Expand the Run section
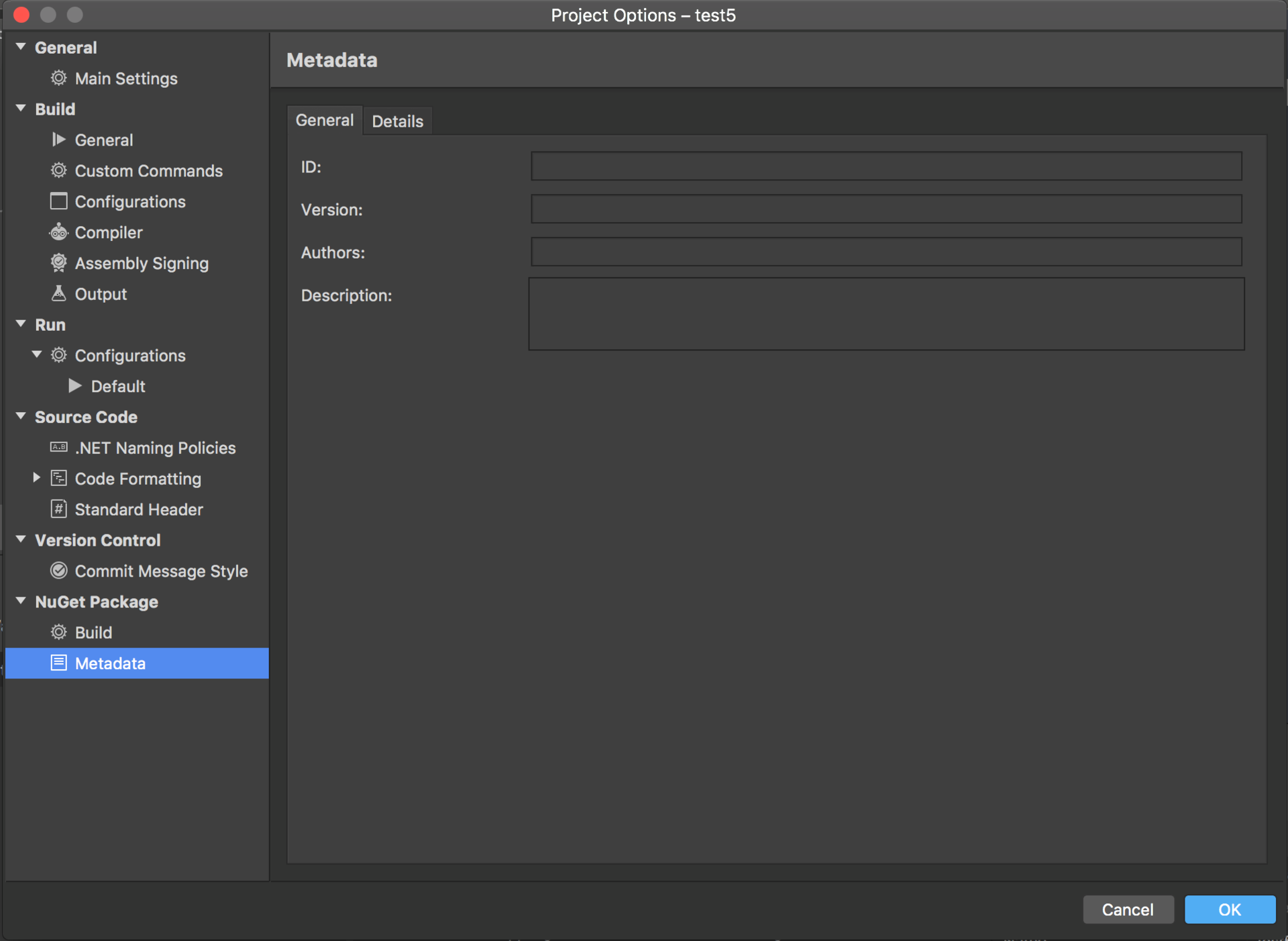The width and height of the screenshot is (1288, 941). 22,324
